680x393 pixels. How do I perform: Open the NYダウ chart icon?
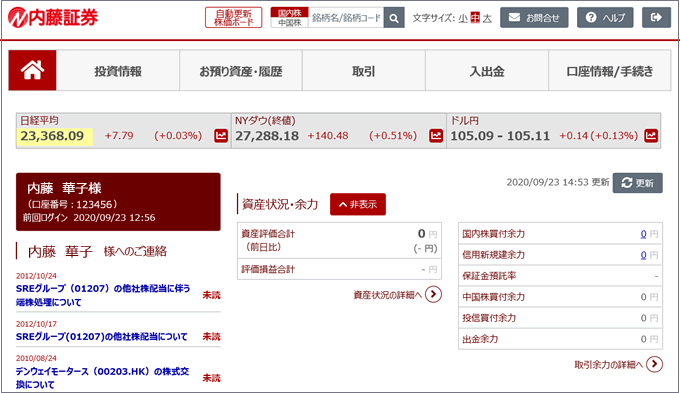point(436,136)
